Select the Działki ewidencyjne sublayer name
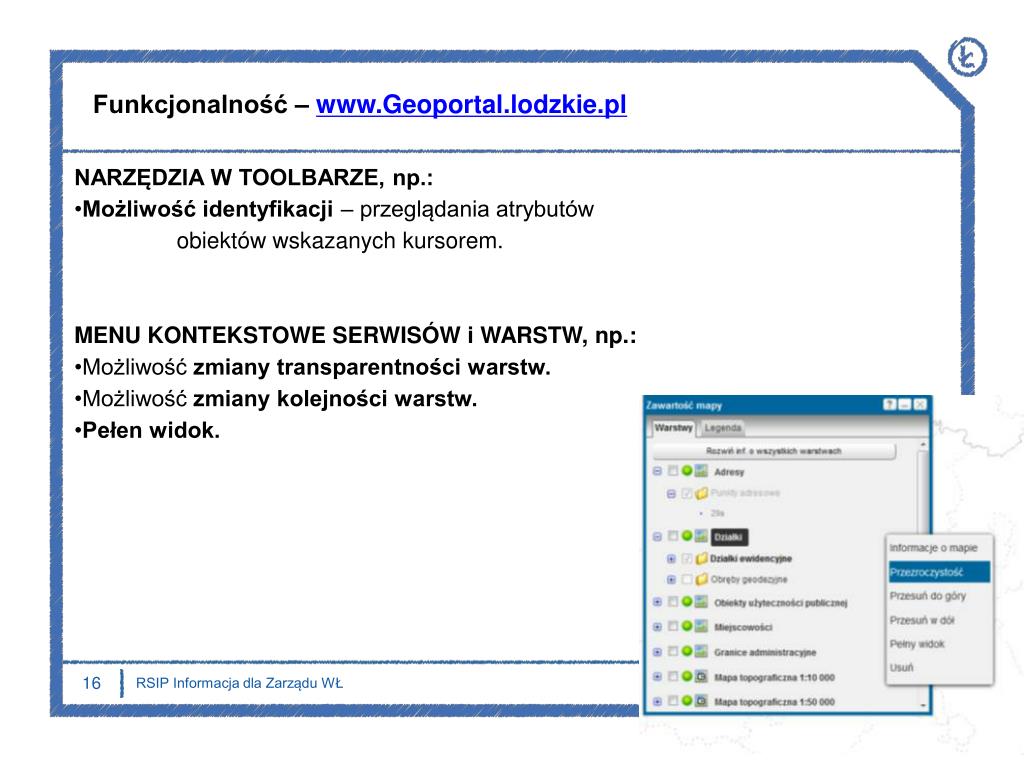The width and height of the screenshot is (1024, 768). [x=751, y=559]
